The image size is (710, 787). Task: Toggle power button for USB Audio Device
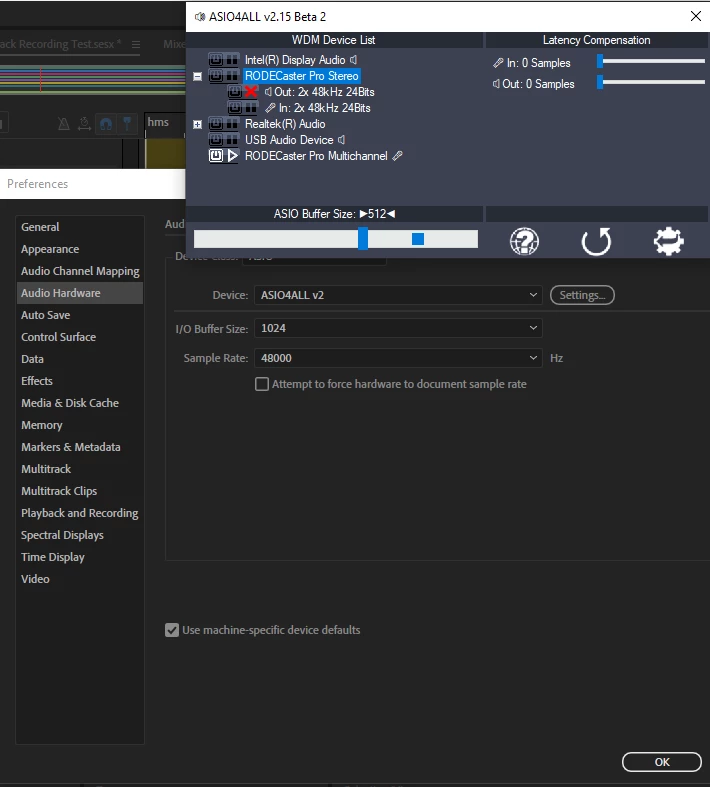tap(216, 140)
